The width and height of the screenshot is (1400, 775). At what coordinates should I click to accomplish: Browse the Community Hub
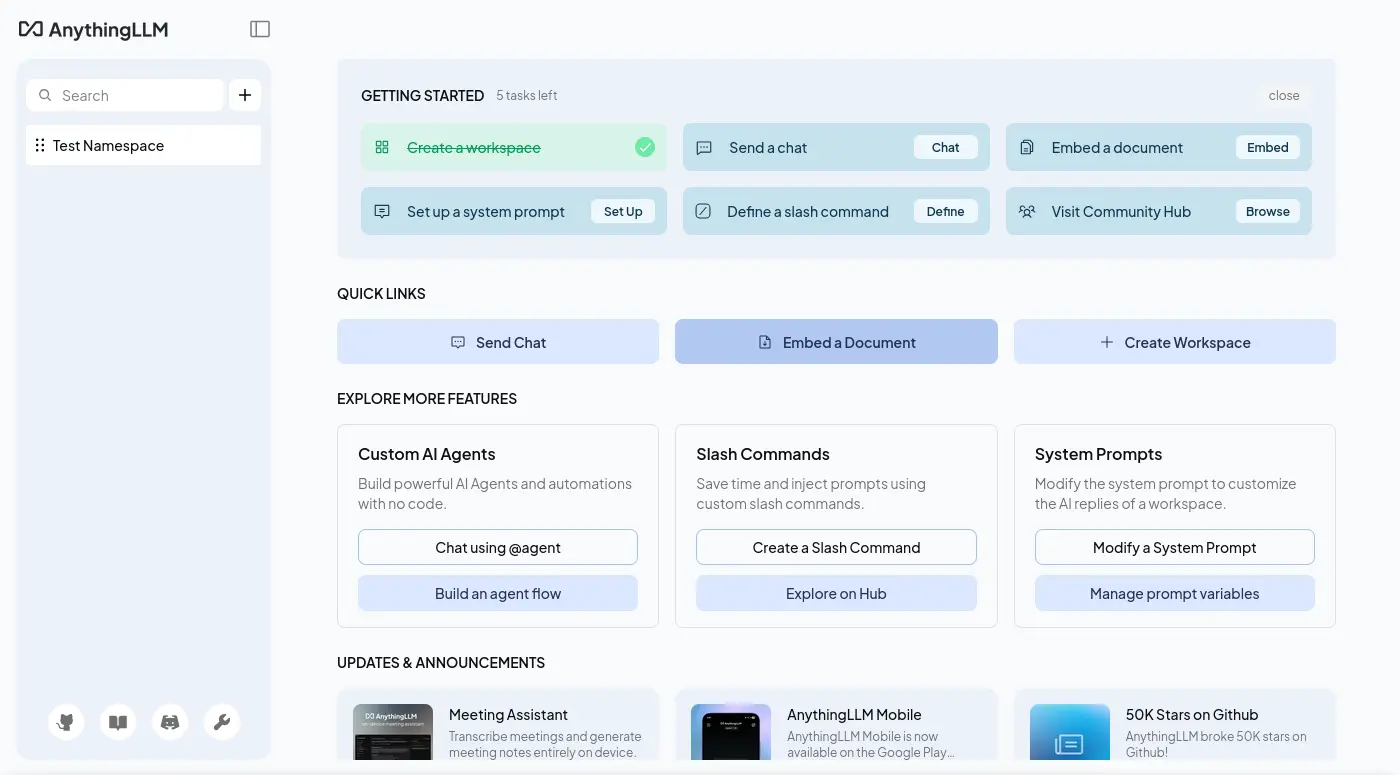(1267, 211)
